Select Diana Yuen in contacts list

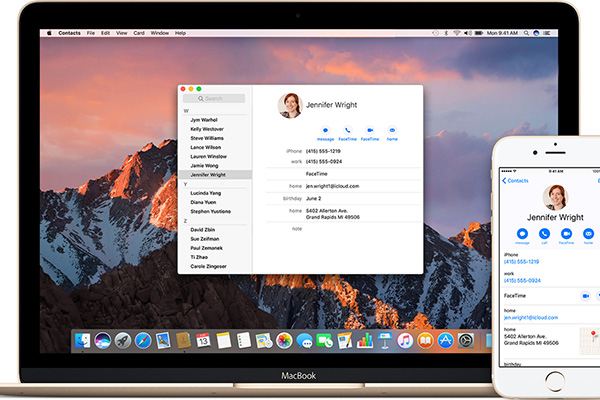click(203, 202)
